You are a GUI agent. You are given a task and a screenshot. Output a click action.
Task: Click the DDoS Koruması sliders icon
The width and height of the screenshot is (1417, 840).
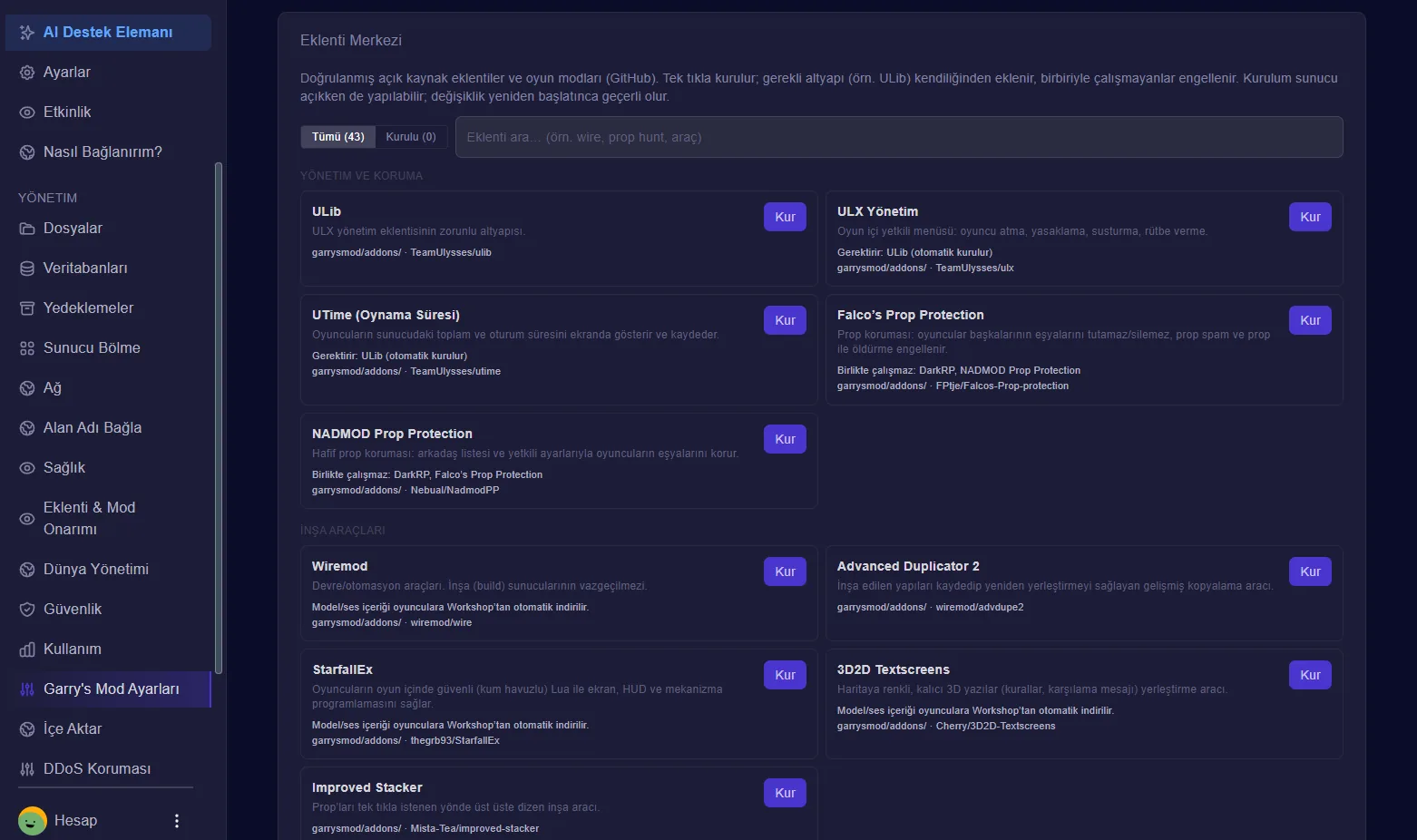tap(27, 769)
